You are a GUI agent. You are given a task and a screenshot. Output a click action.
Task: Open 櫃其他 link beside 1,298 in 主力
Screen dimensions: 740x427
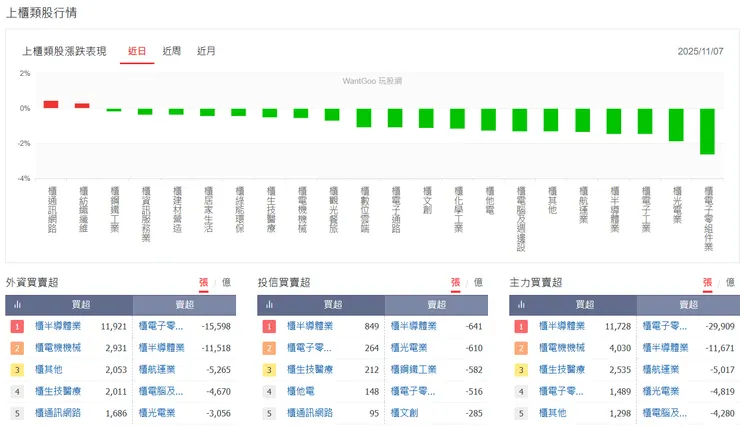coord(553,413)
